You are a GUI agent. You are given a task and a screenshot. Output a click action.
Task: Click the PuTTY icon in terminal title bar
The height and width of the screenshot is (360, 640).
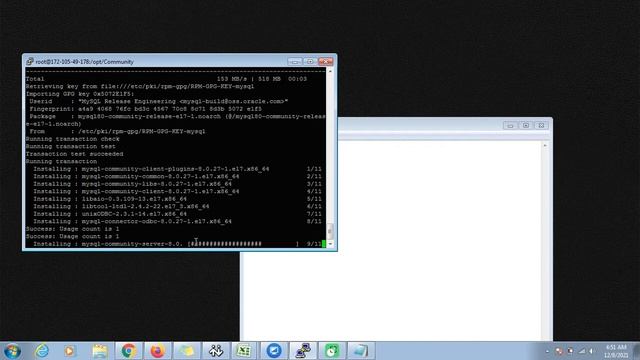29,62
